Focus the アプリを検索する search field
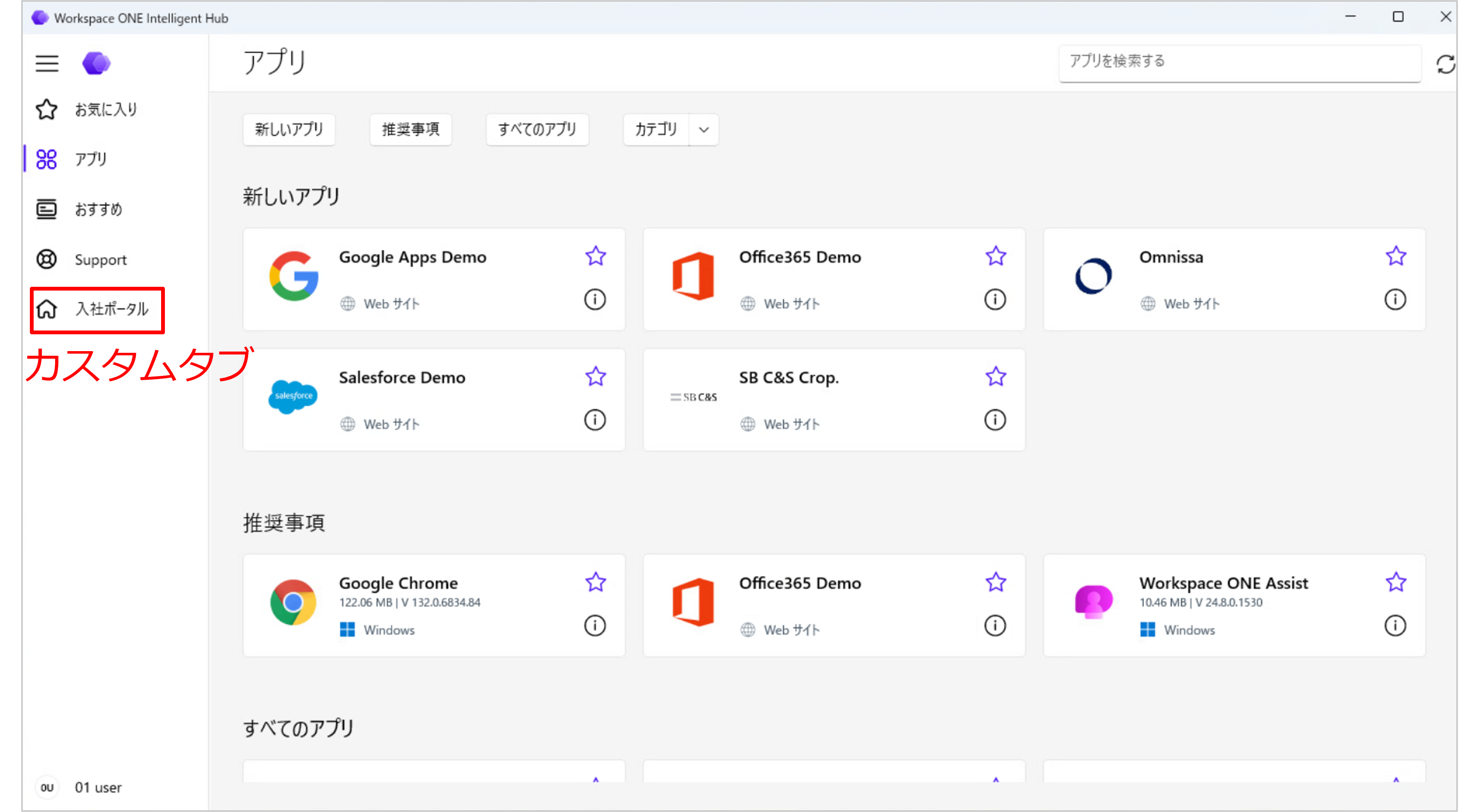 (1240, 63)
